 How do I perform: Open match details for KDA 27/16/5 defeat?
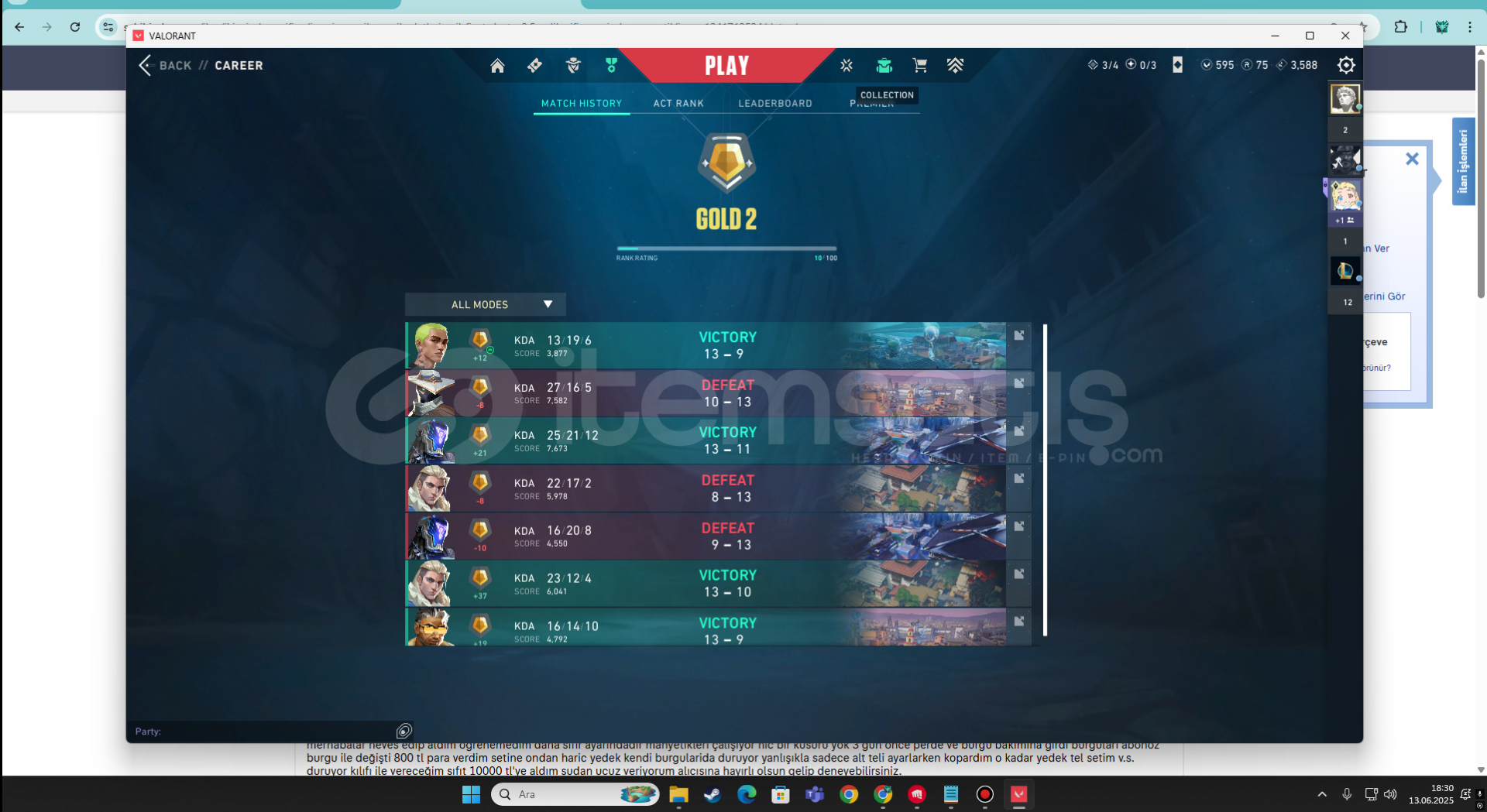tap(1019, 383)
